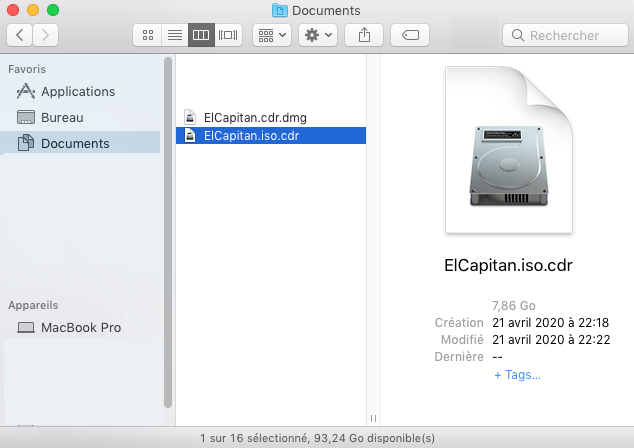Click the MacBook Pro laptop icon
This screenshot has height=448, width=634.
[x=26, y=328]
